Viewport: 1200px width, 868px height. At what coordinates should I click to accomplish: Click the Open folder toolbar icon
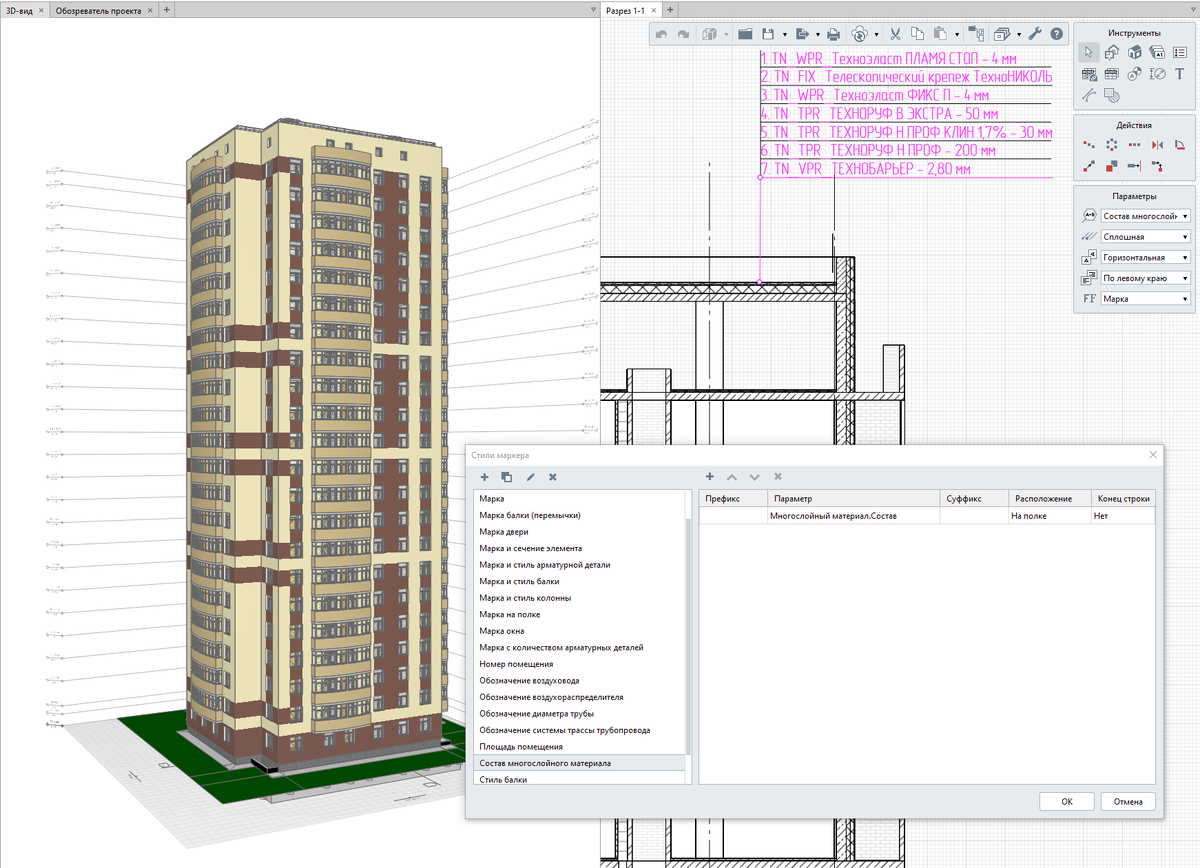click(745, 34)
